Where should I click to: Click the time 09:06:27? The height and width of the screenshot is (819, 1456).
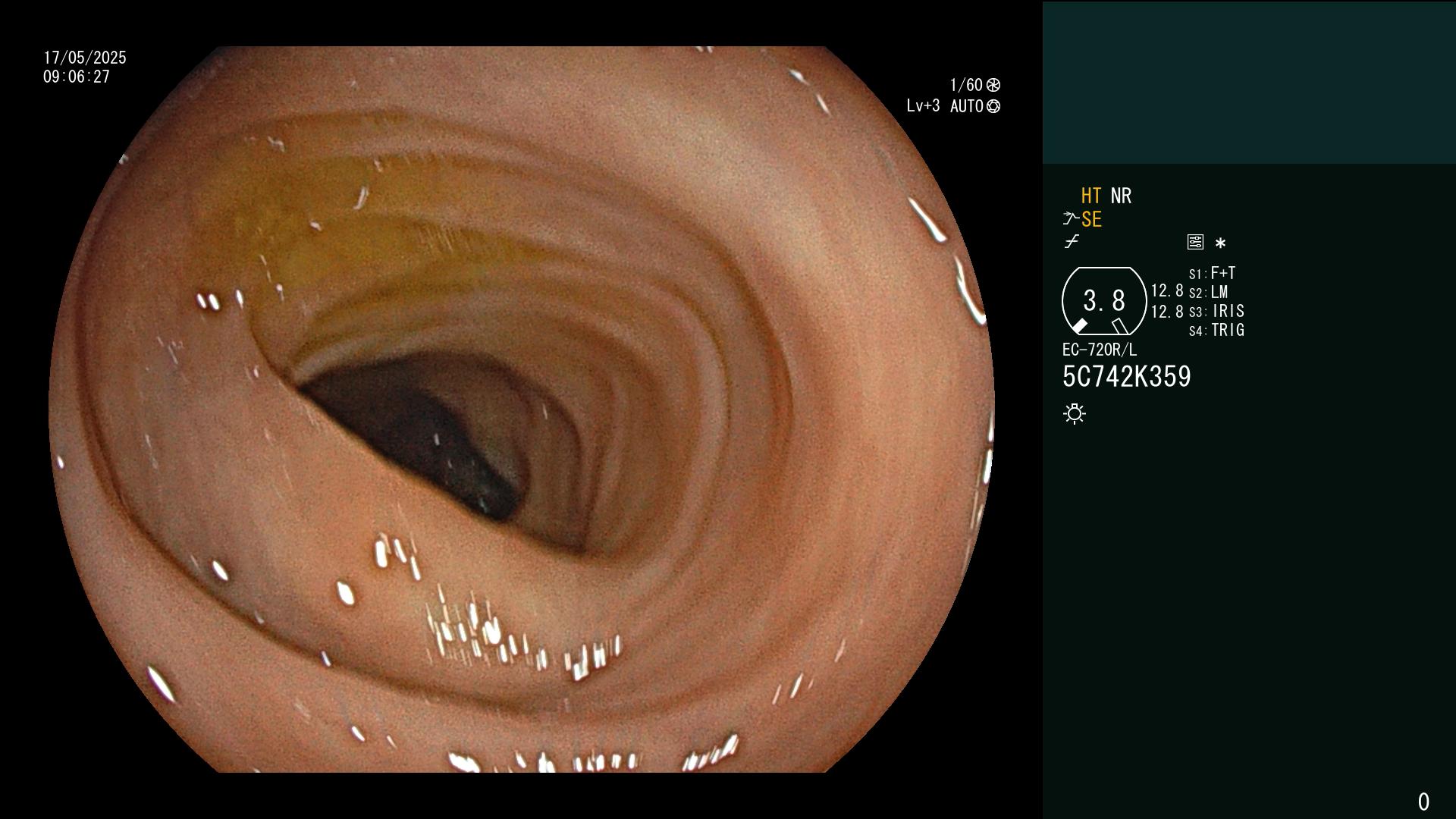77,77
